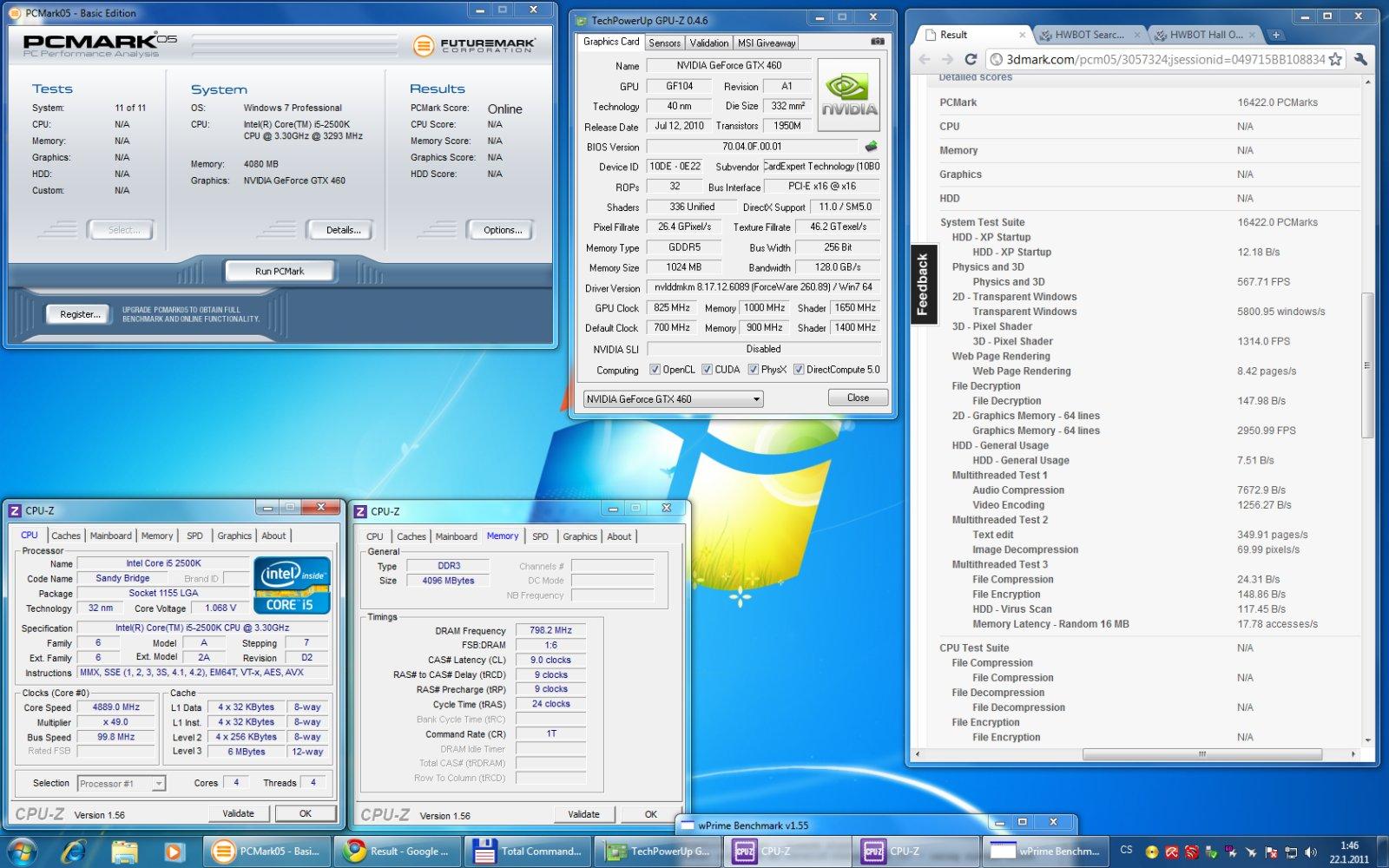Bookmark the page with the star icon
1389x868 pixels.
point(1335,59)
